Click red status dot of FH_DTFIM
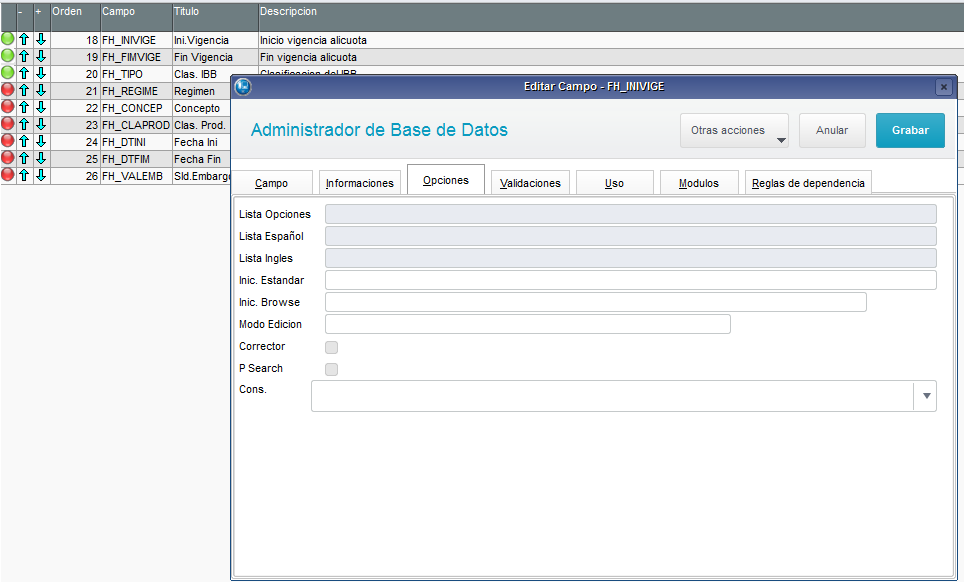The height and width of the screenshot is (582, 964). click(x=7, y=158)
